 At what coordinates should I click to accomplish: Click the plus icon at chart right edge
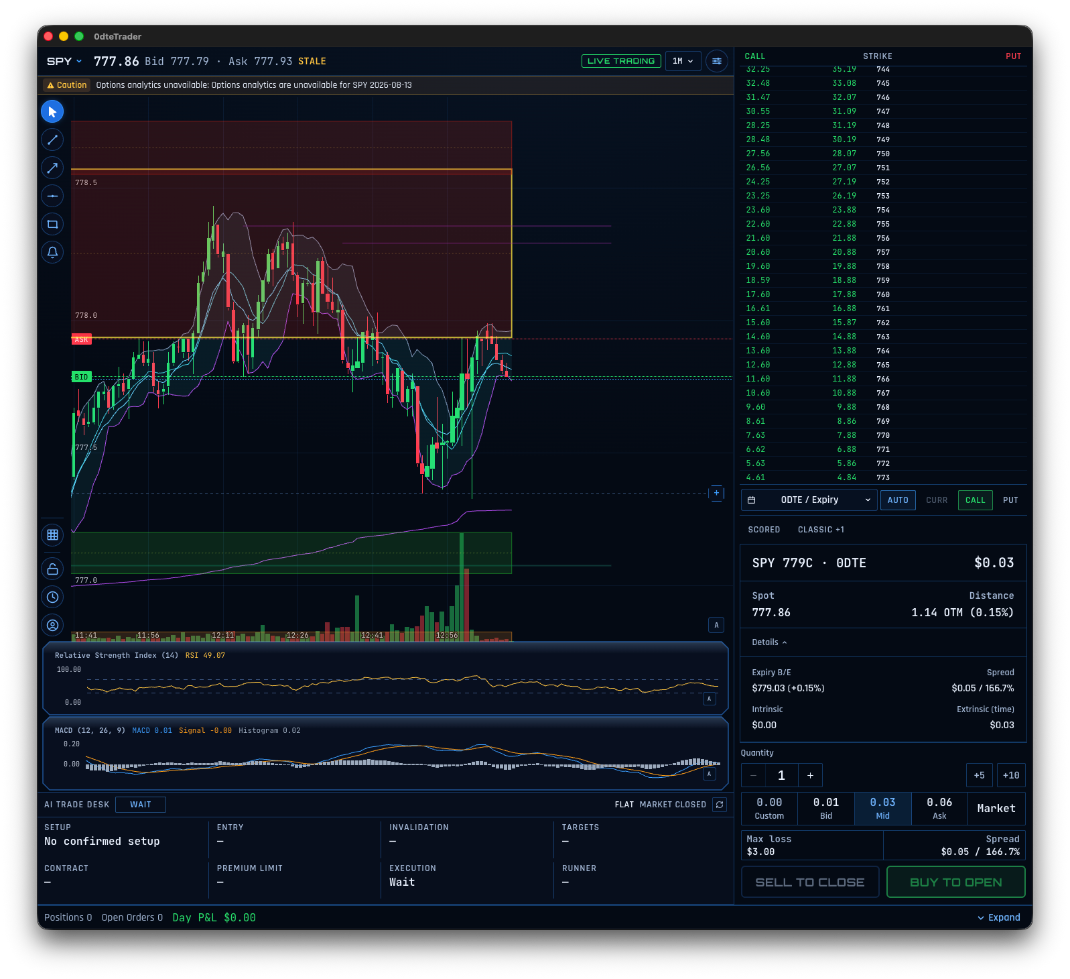[x=717, y=493]
